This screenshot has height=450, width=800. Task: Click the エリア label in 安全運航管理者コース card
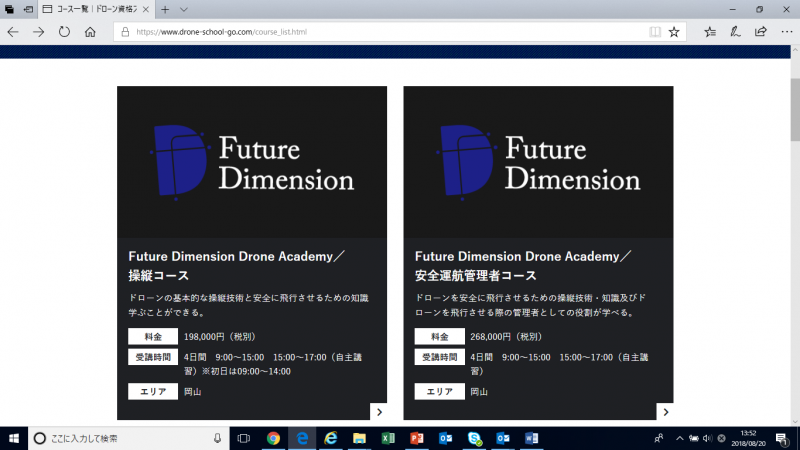439,391
